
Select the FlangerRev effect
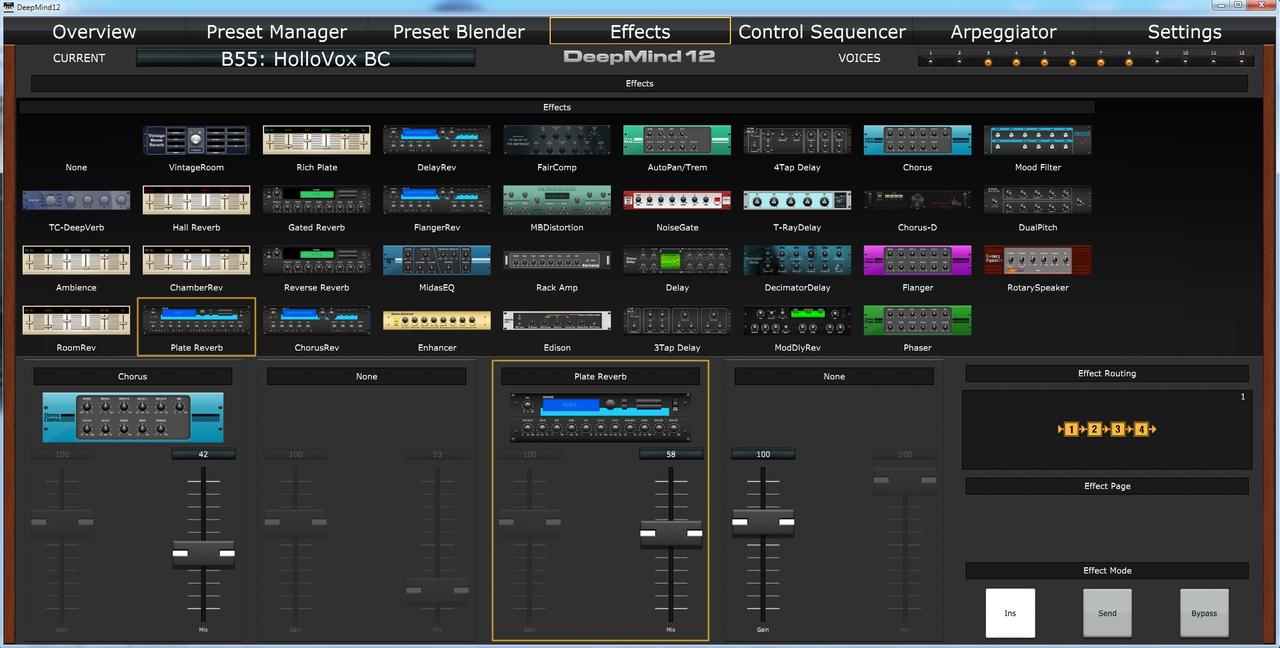[436, 200]
